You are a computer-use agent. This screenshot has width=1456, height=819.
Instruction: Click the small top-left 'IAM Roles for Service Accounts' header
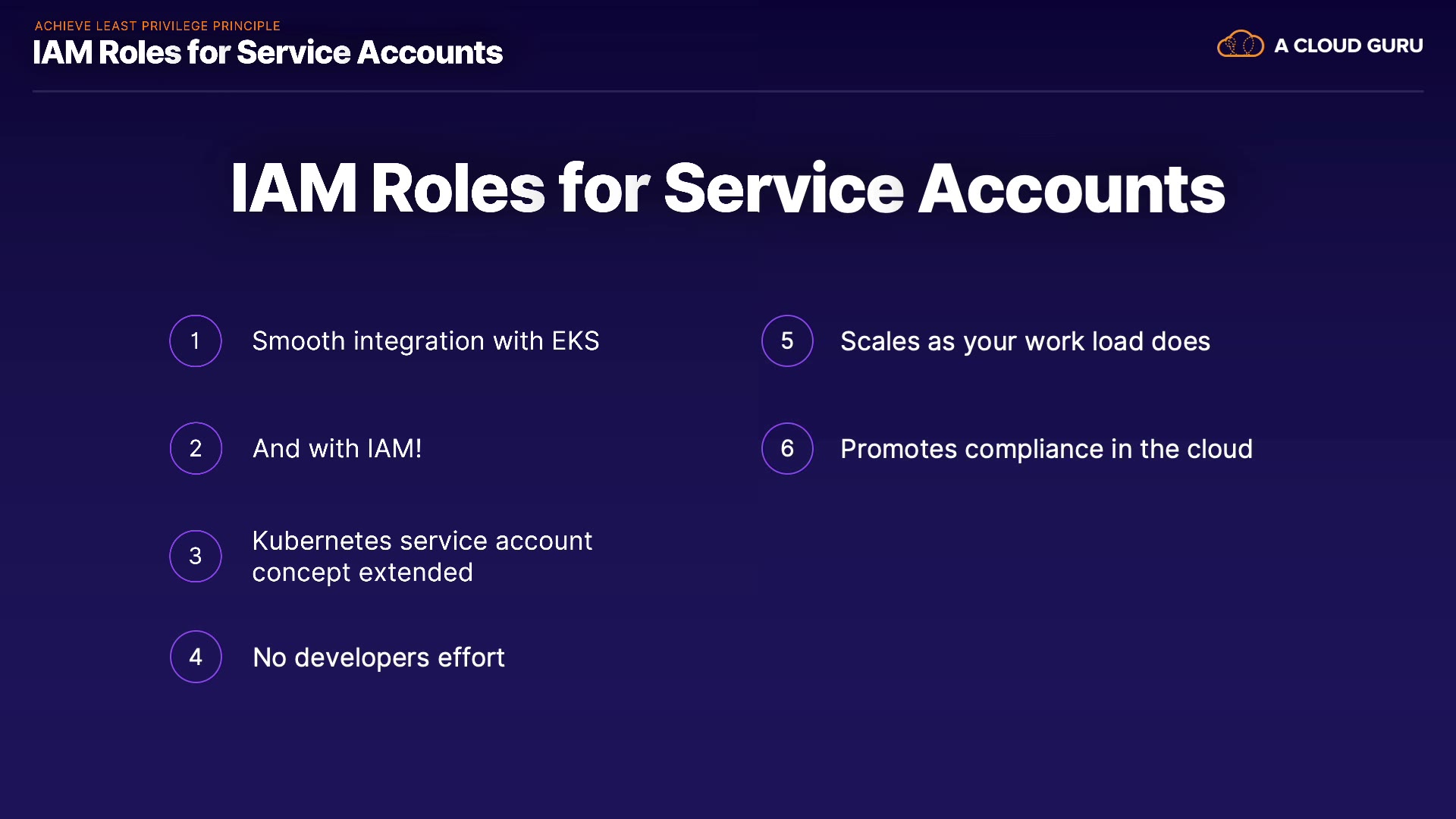(268, 53)
